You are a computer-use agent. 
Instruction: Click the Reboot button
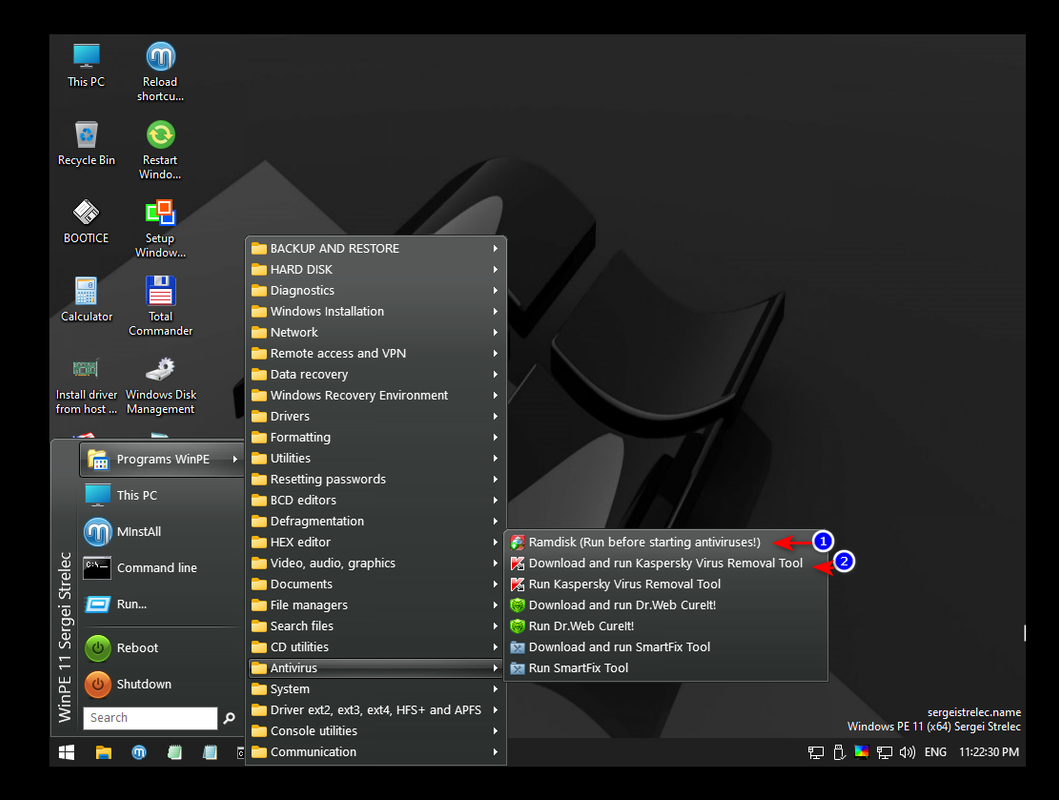(162, 648)
